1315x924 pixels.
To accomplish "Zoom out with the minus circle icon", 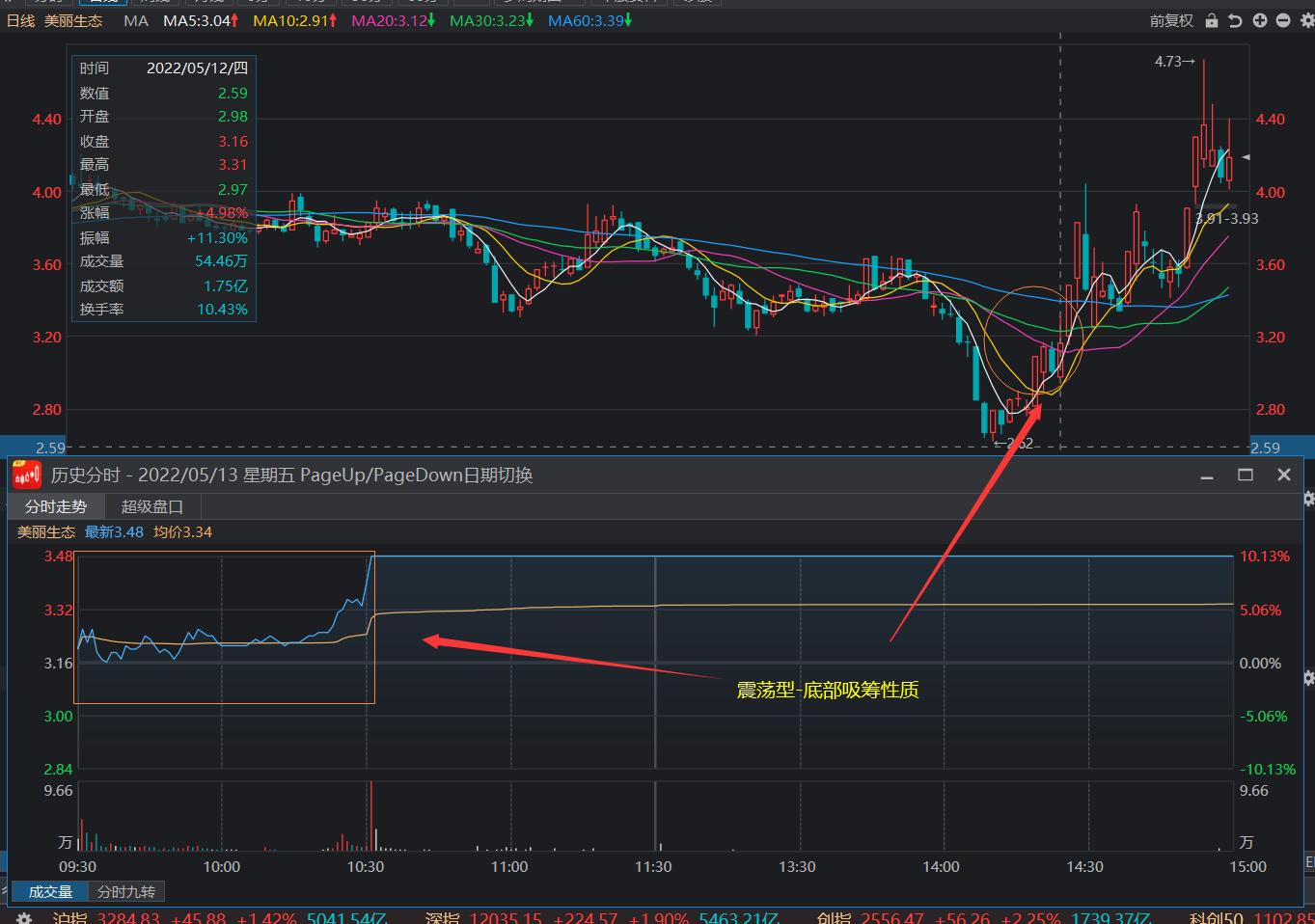I will click(1283, 20).
